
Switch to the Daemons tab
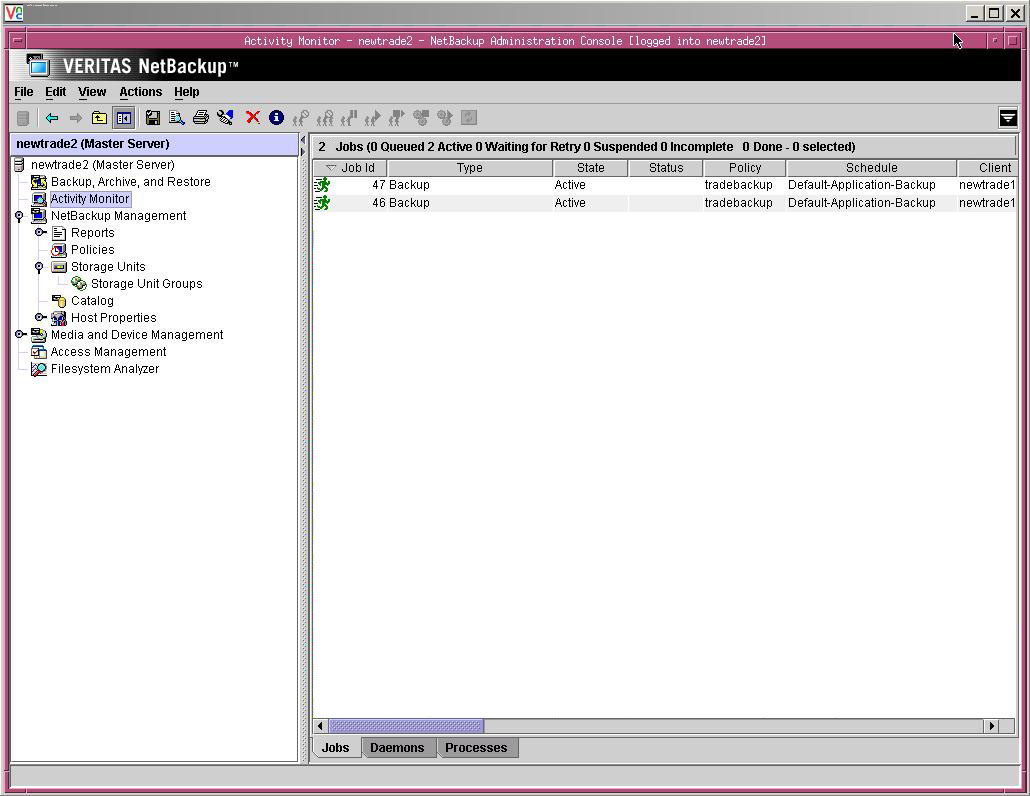click(397, 748)
